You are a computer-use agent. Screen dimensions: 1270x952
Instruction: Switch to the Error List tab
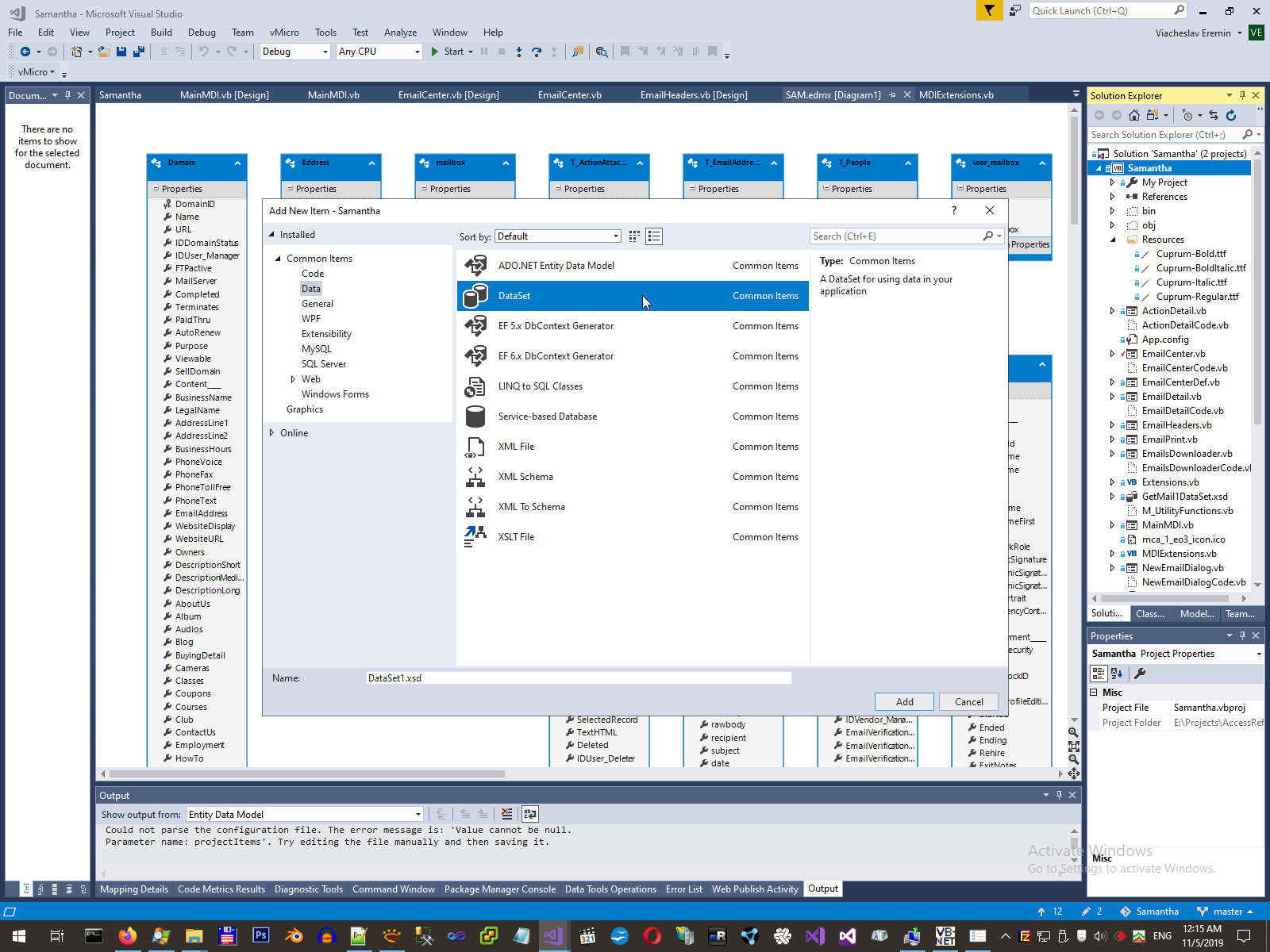click(x=684, y=889)
